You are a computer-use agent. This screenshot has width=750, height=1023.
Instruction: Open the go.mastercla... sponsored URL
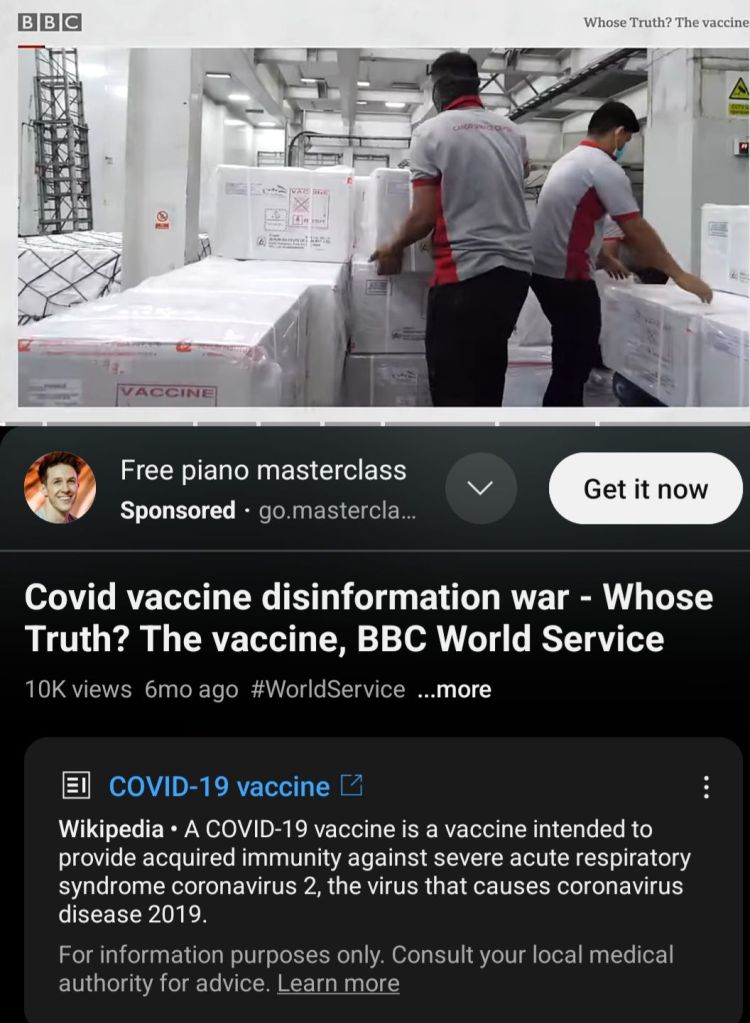point(337,510)
